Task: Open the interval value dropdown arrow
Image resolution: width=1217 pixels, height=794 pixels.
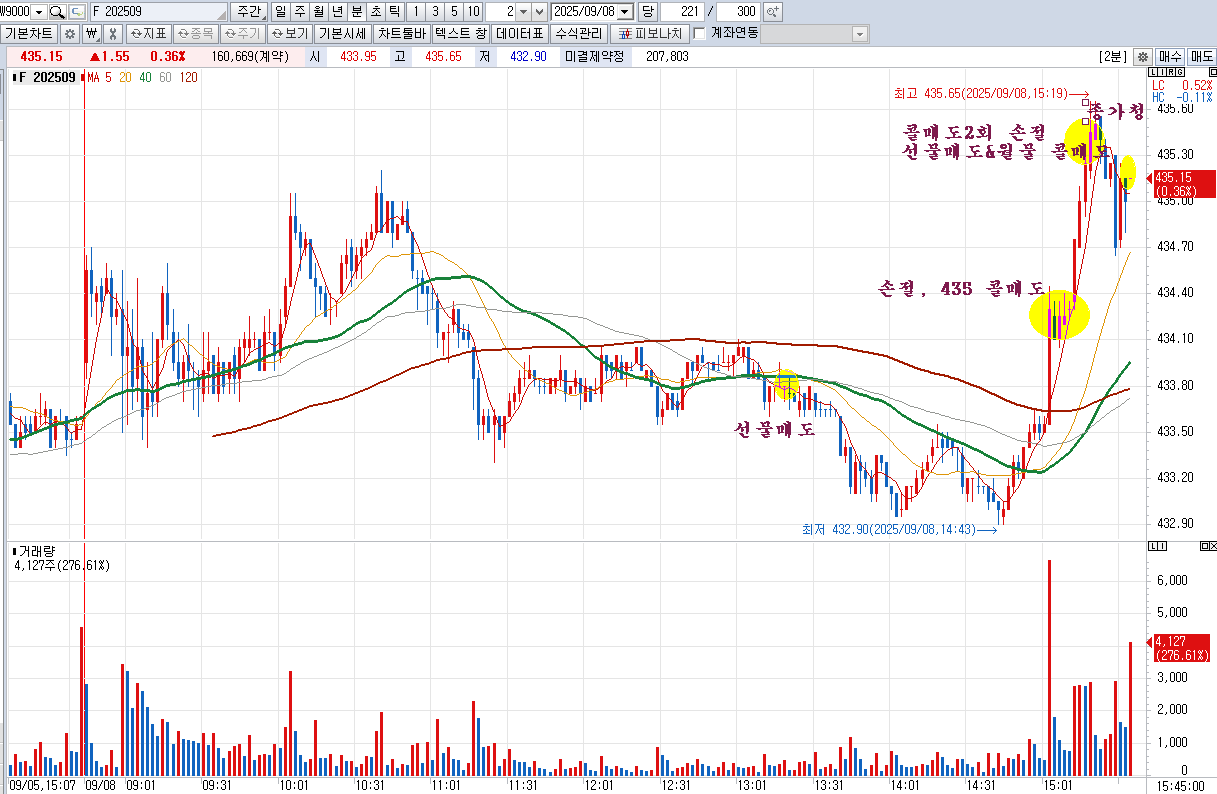Action: point(523,12)
